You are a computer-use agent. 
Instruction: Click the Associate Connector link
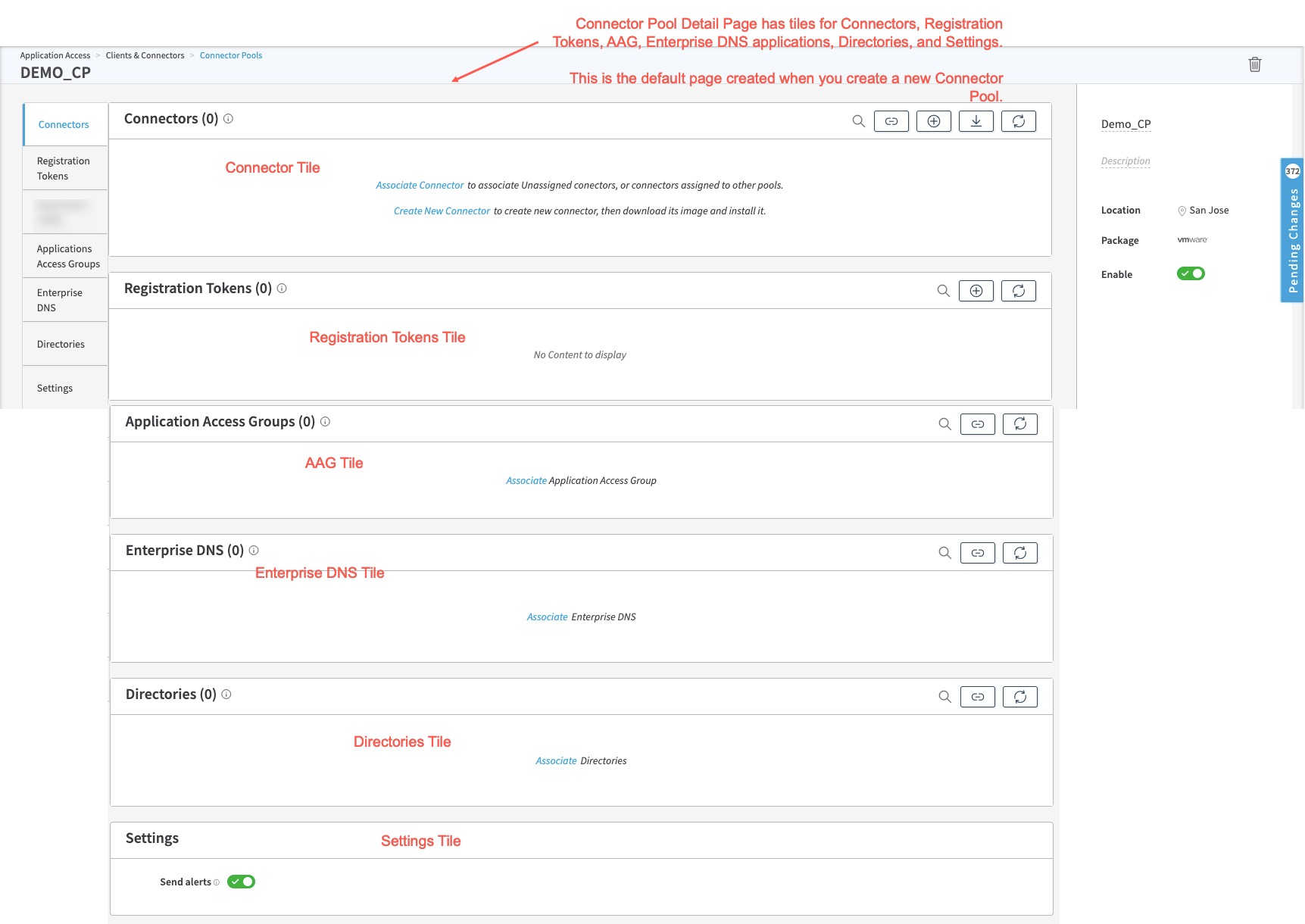pyautogui.click(x=420, y=186)
